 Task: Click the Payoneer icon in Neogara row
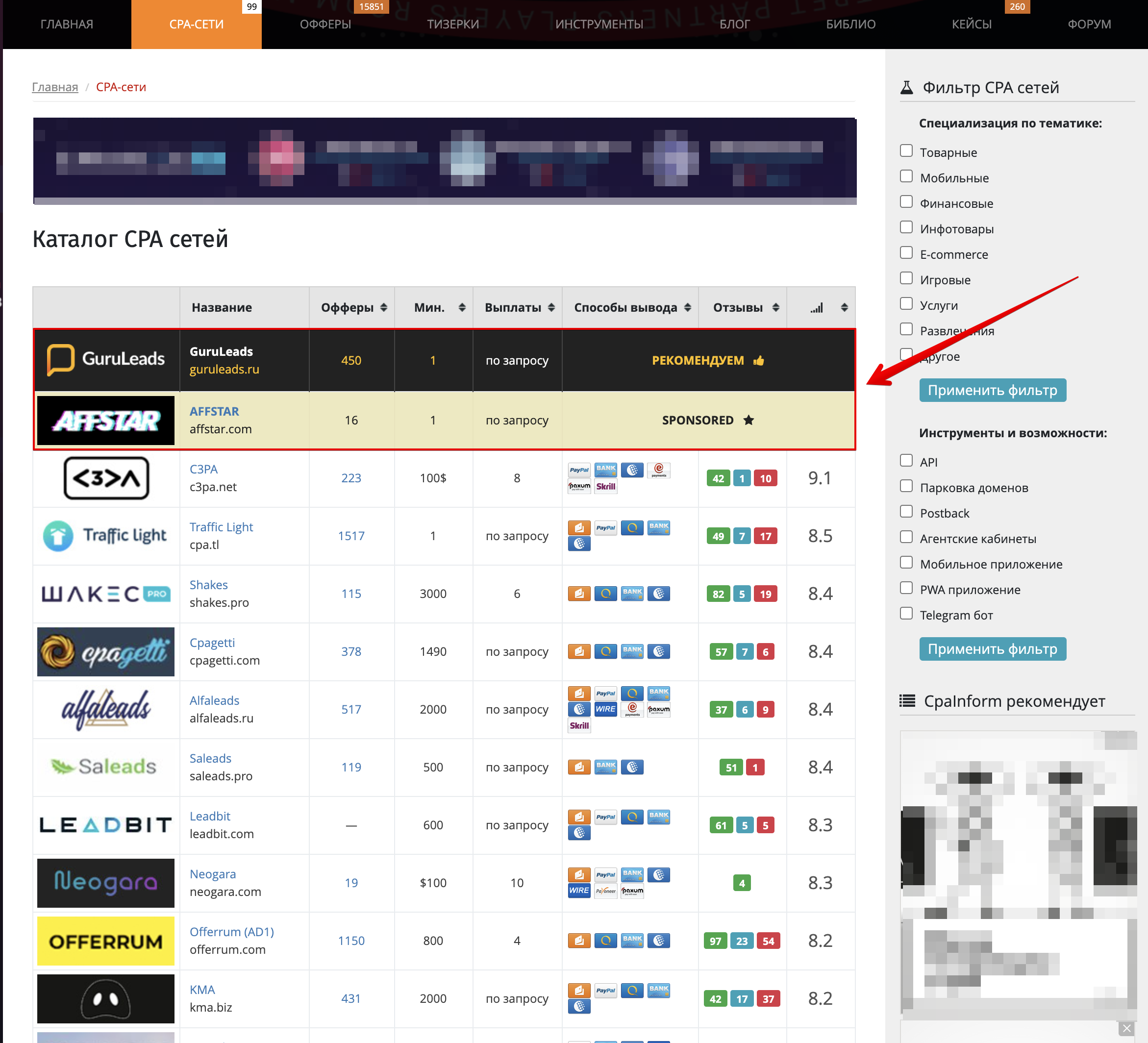click(605, 891)
